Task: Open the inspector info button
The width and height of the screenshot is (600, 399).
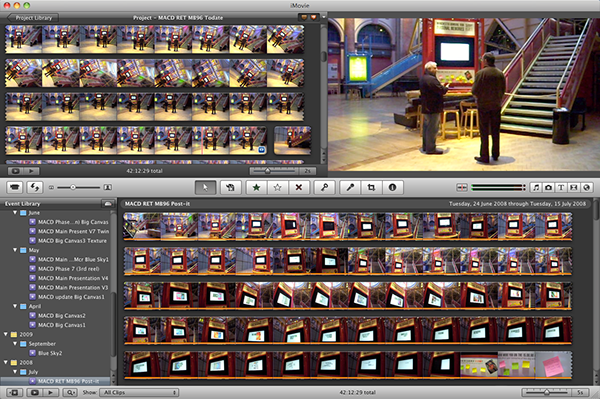Action: pyautogui.click(x=392, y=187)
